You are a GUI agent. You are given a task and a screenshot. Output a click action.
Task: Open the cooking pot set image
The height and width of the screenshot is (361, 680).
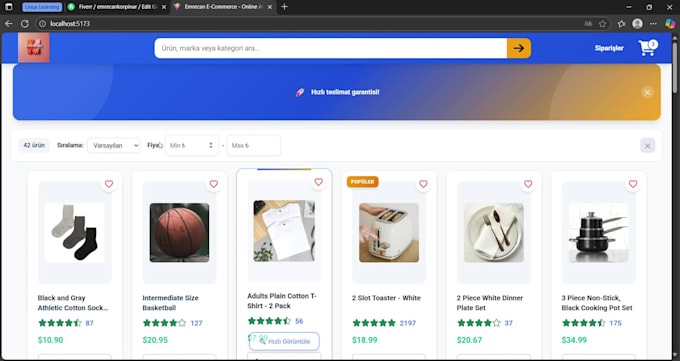598,233
